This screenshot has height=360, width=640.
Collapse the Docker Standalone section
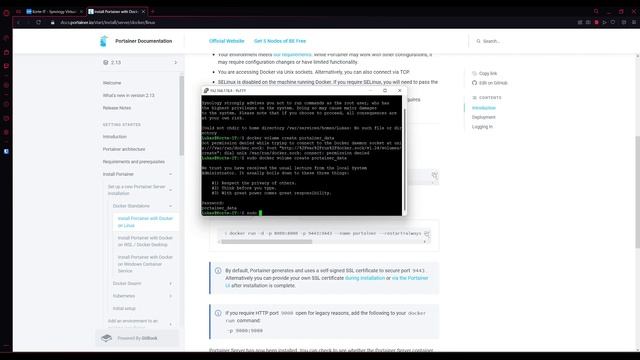[171, 206]
